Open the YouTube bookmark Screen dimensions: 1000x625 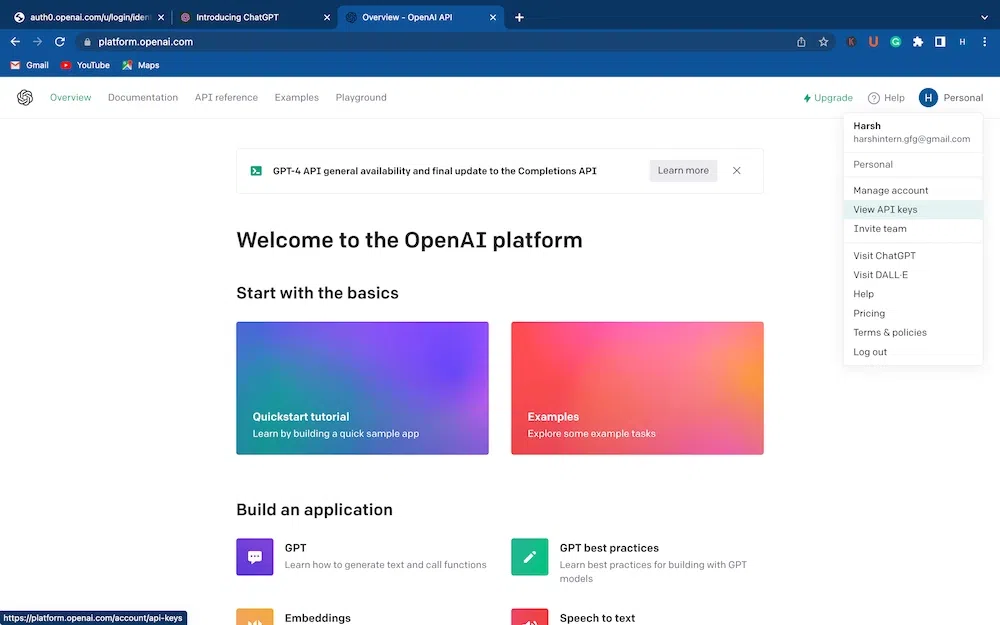(x=85, y=65)
